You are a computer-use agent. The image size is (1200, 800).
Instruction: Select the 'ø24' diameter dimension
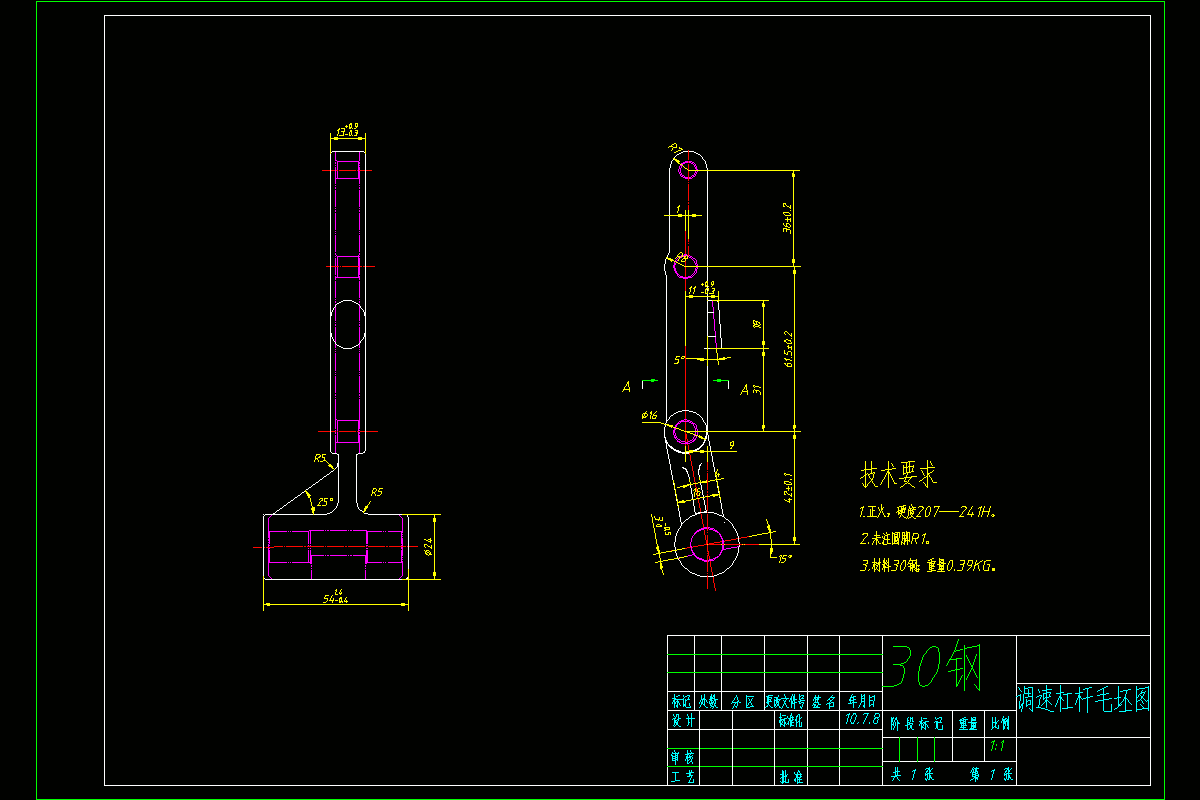coord(428,545)
